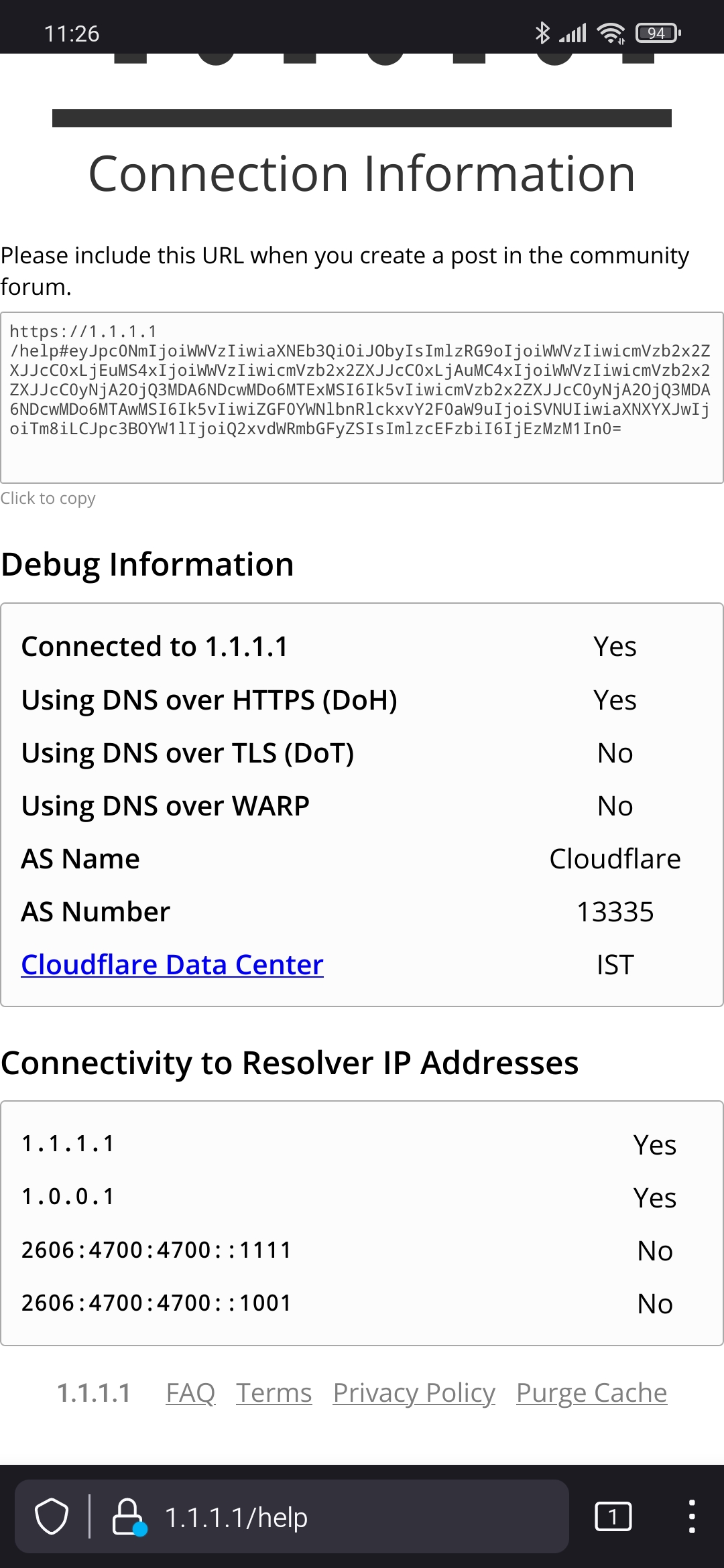The width and height of the screenshot is (724, 1568).
Task: Open the browser three-dot menu
Action: tap(692, 1516)
